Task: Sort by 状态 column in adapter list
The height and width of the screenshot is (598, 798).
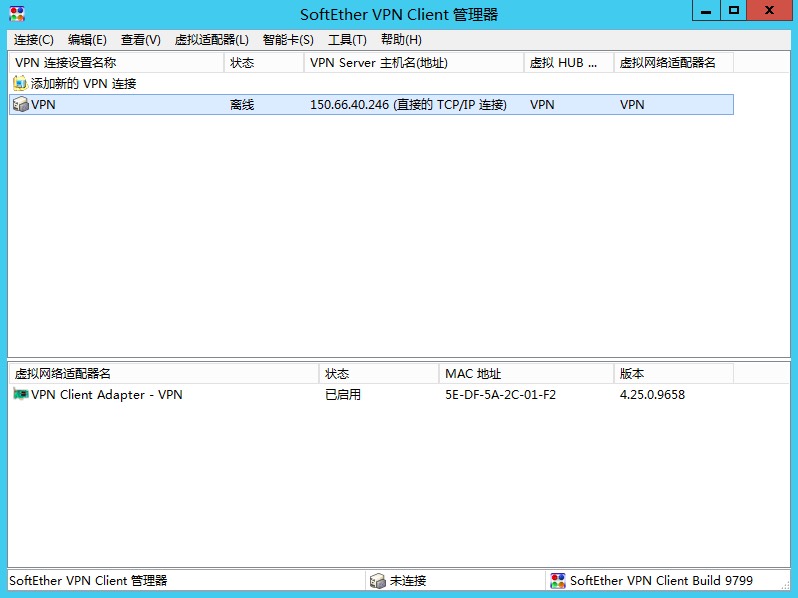Action: click(379, 374)
